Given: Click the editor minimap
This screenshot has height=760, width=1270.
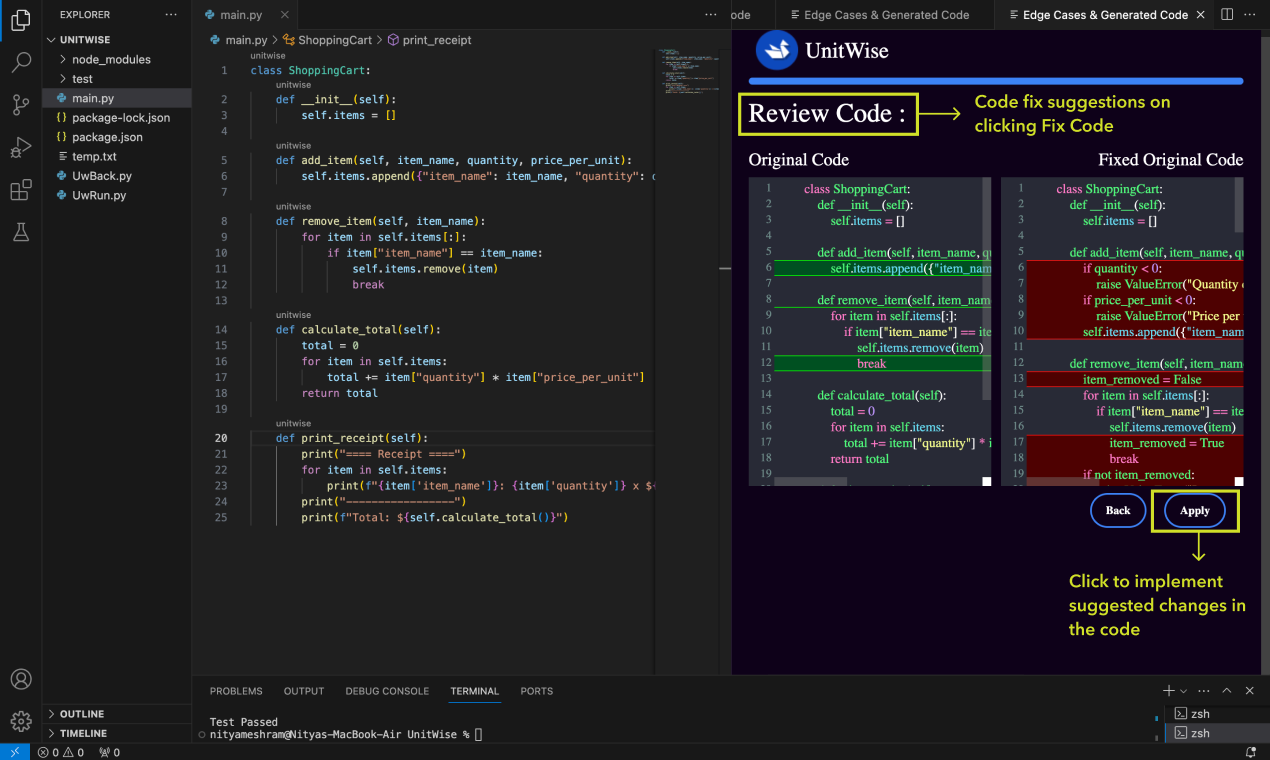Looking at the screenshot, I should pyautogui.click(x=689, y=72).
